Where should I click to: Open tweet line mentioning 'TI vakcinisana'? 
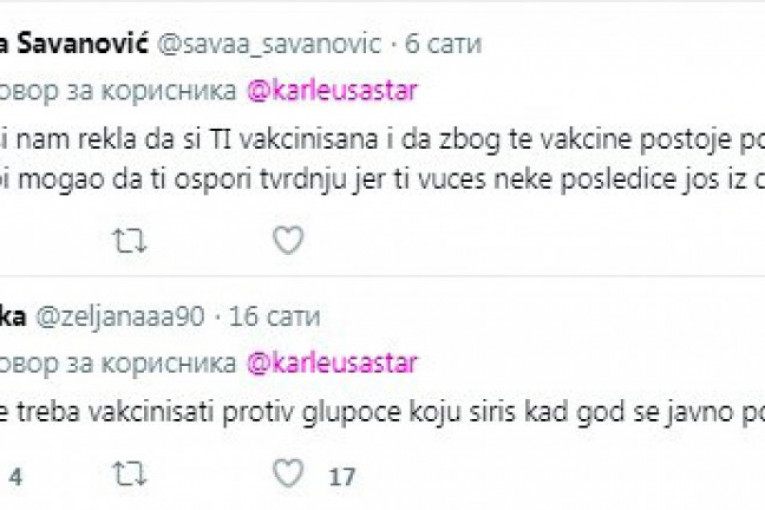[382, 139]
